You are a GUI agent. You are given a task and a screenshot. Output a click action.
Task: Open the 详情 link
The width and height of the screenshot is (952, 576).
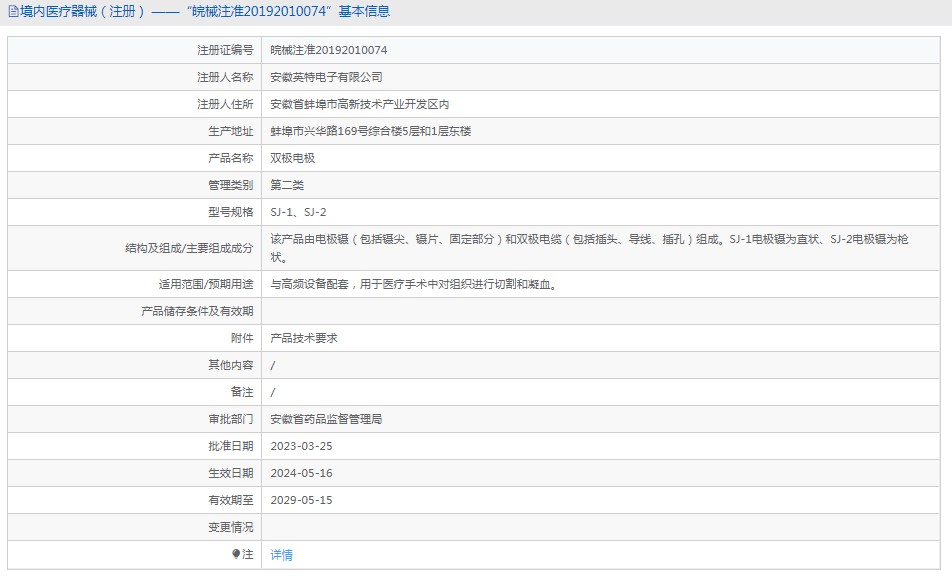coord(281,555)
